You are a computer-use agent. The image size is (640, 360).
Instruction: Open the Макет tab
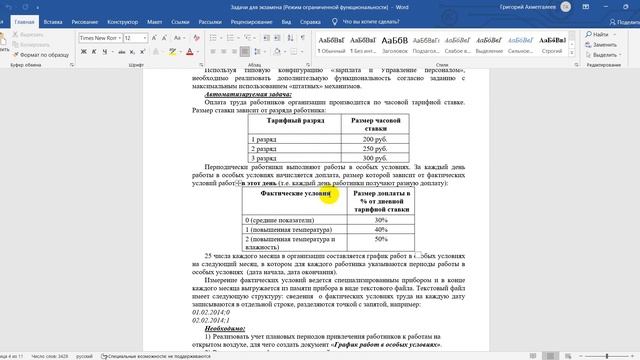(155, 22)
